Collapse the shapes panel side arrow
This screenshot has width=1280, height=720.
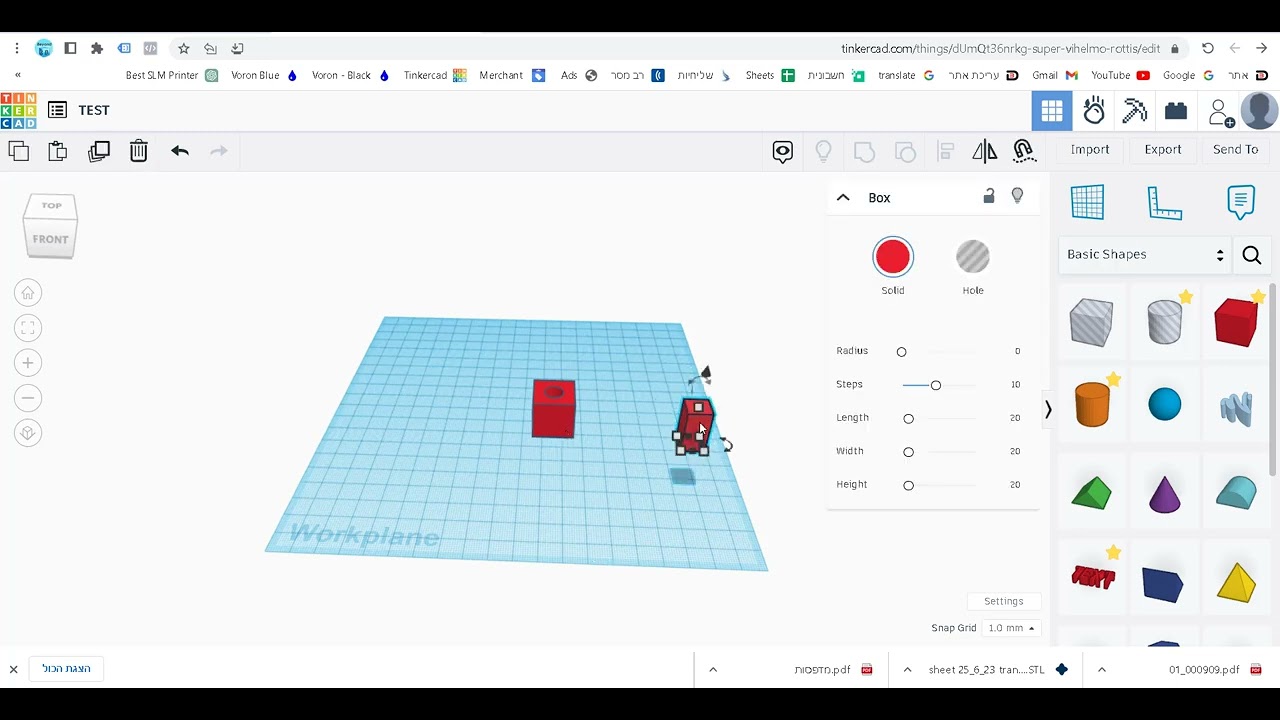1048,410
